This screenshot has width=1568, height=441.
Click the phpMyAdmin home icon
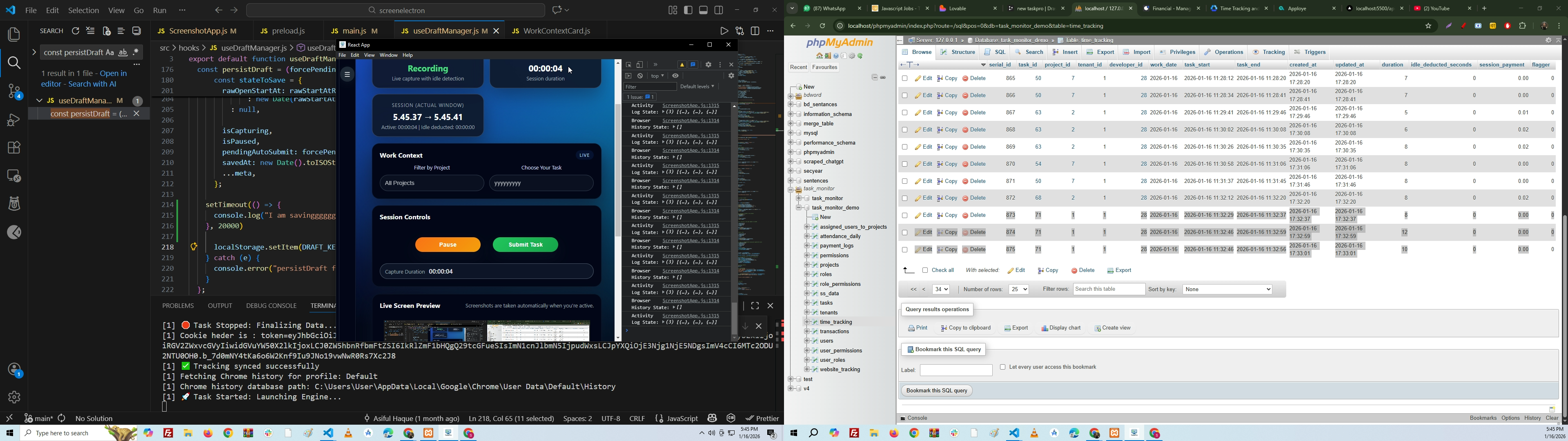click(x=819, y=56)
